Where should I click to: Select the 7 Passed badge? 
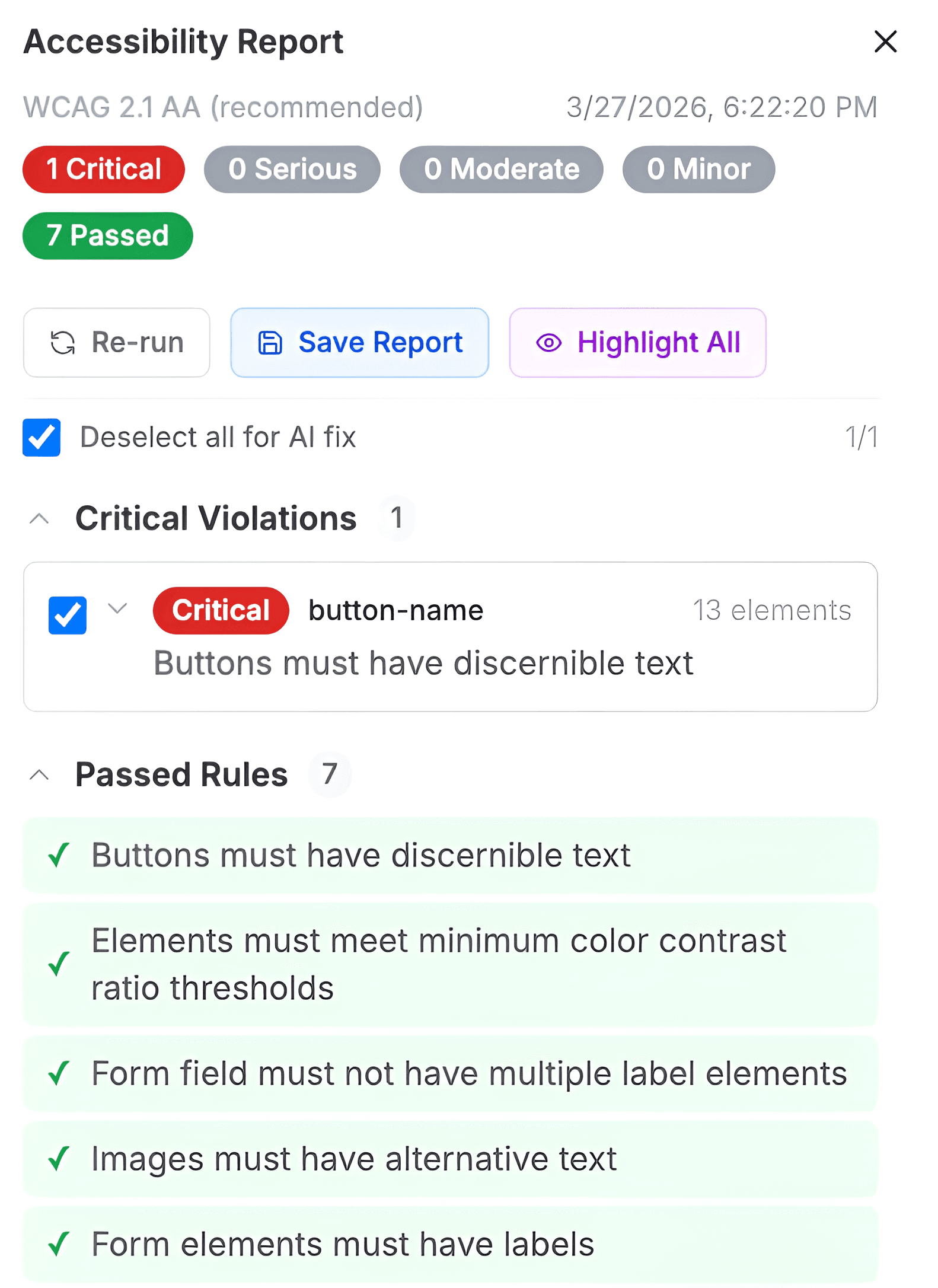[107, 235]
